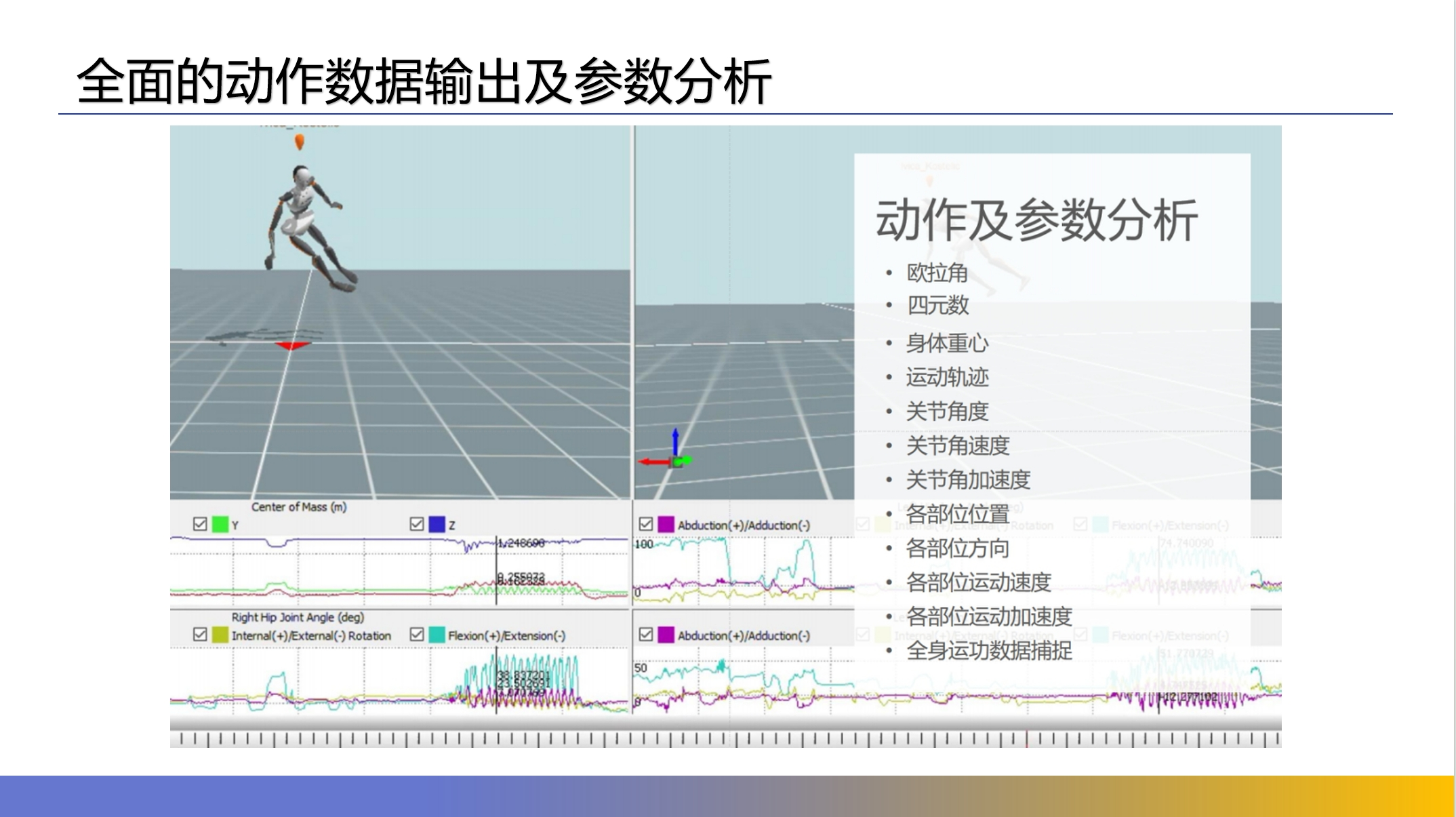Click the red triangle marker on the floor grid
The height and width of the screenshot is (817, 1456).
tap(292, 346)
